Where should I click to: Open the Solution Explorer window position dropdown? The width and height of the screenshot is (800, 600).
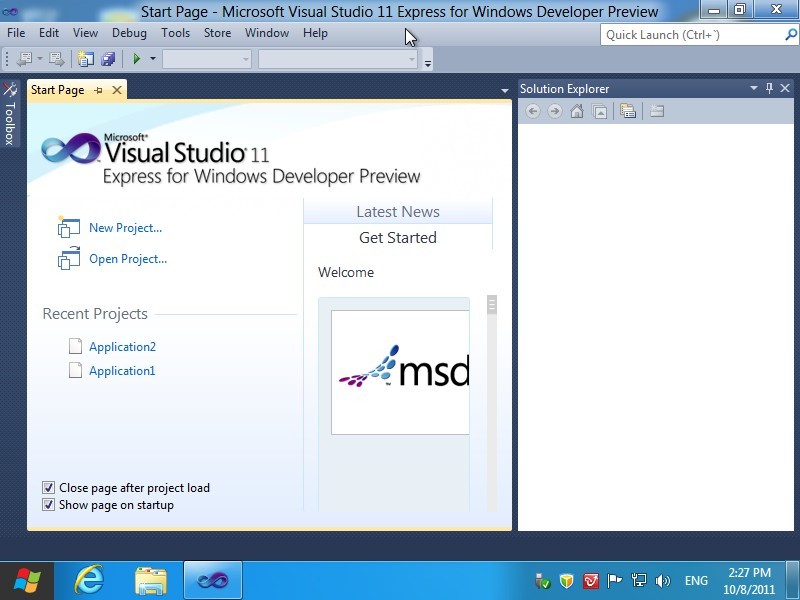click(754, 88)
